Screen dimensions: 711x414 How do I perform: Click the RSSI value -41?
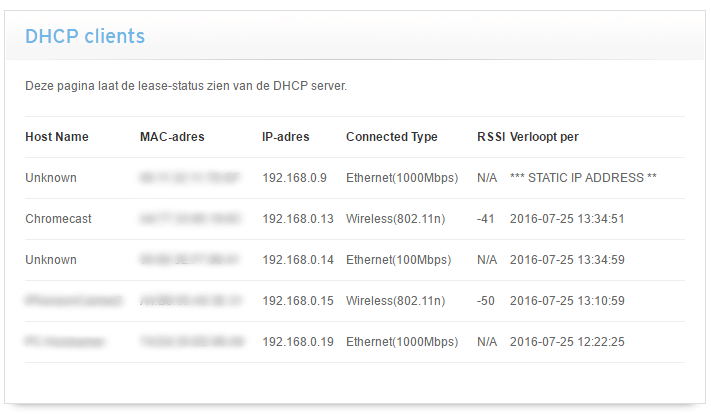click(x=488, y=219)
